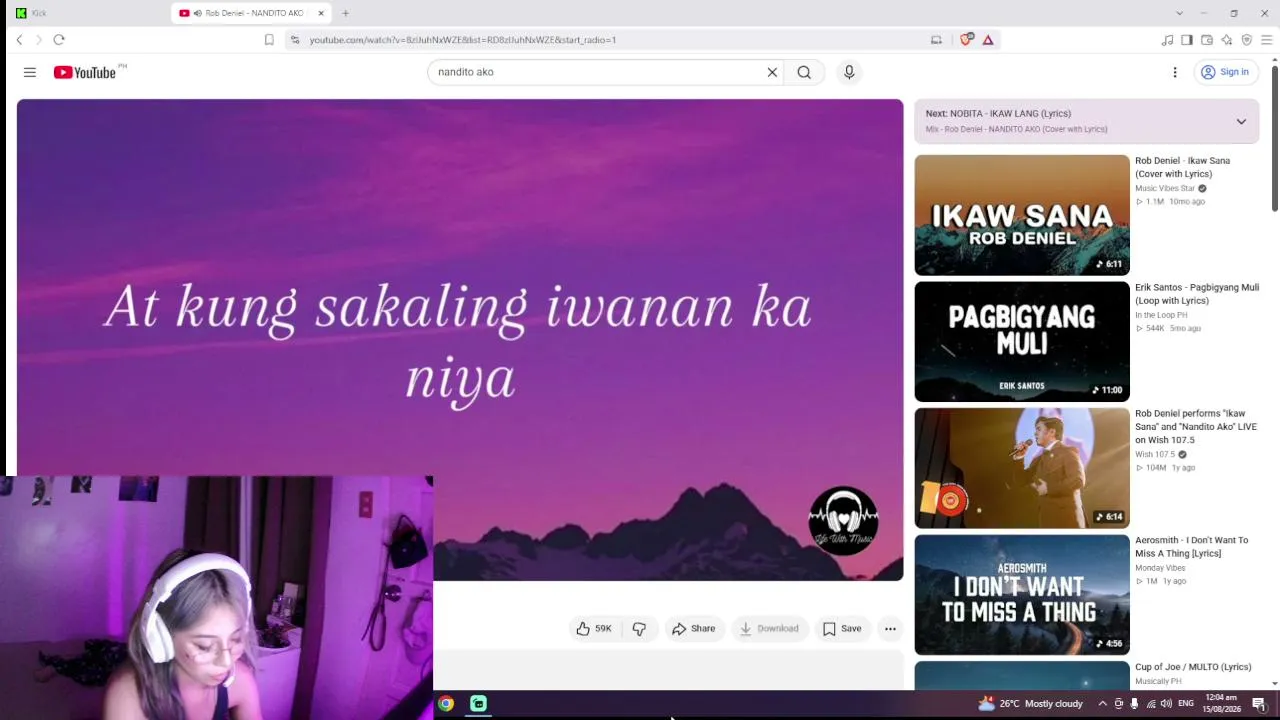Open 'Rob Deniel - Ikaw Sana (Cover with Lyrics)' title
The height and width of the screenshot is (720, 1280).
point(1183,167)
